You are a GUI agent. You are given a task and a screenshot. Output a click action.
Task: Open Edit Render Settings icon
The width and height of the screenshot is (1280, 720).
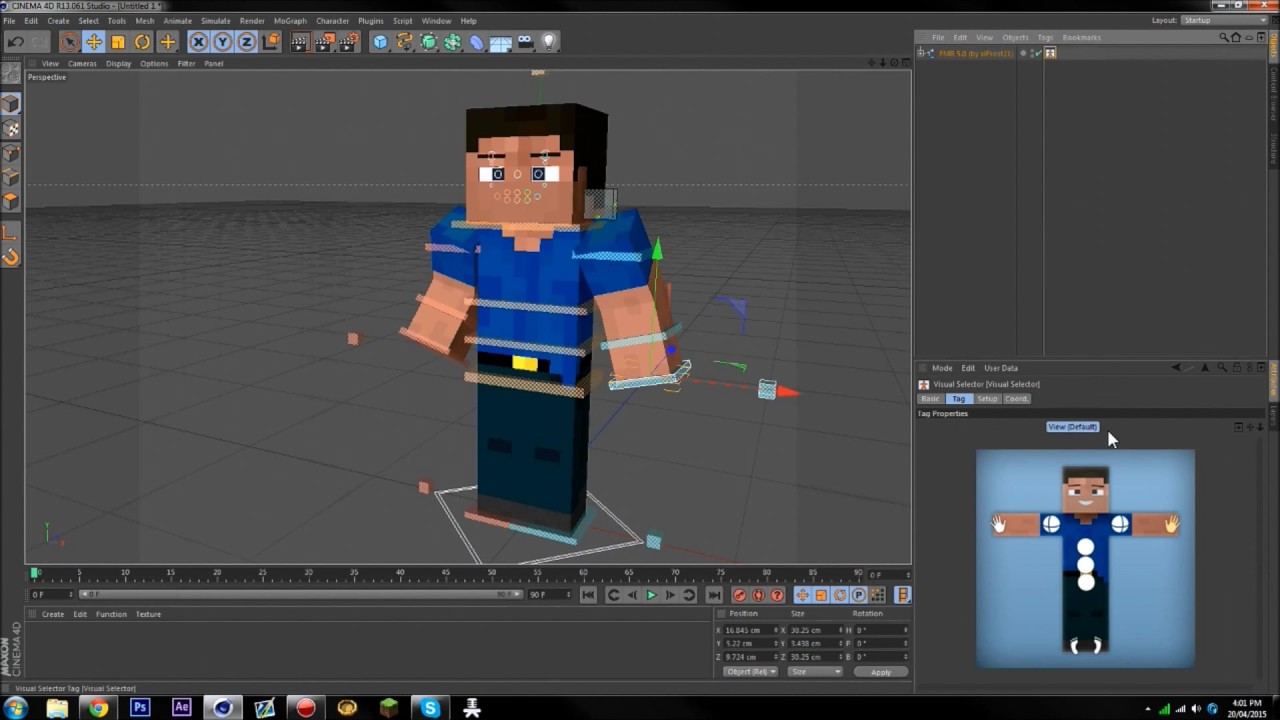(x=348, y=41)
